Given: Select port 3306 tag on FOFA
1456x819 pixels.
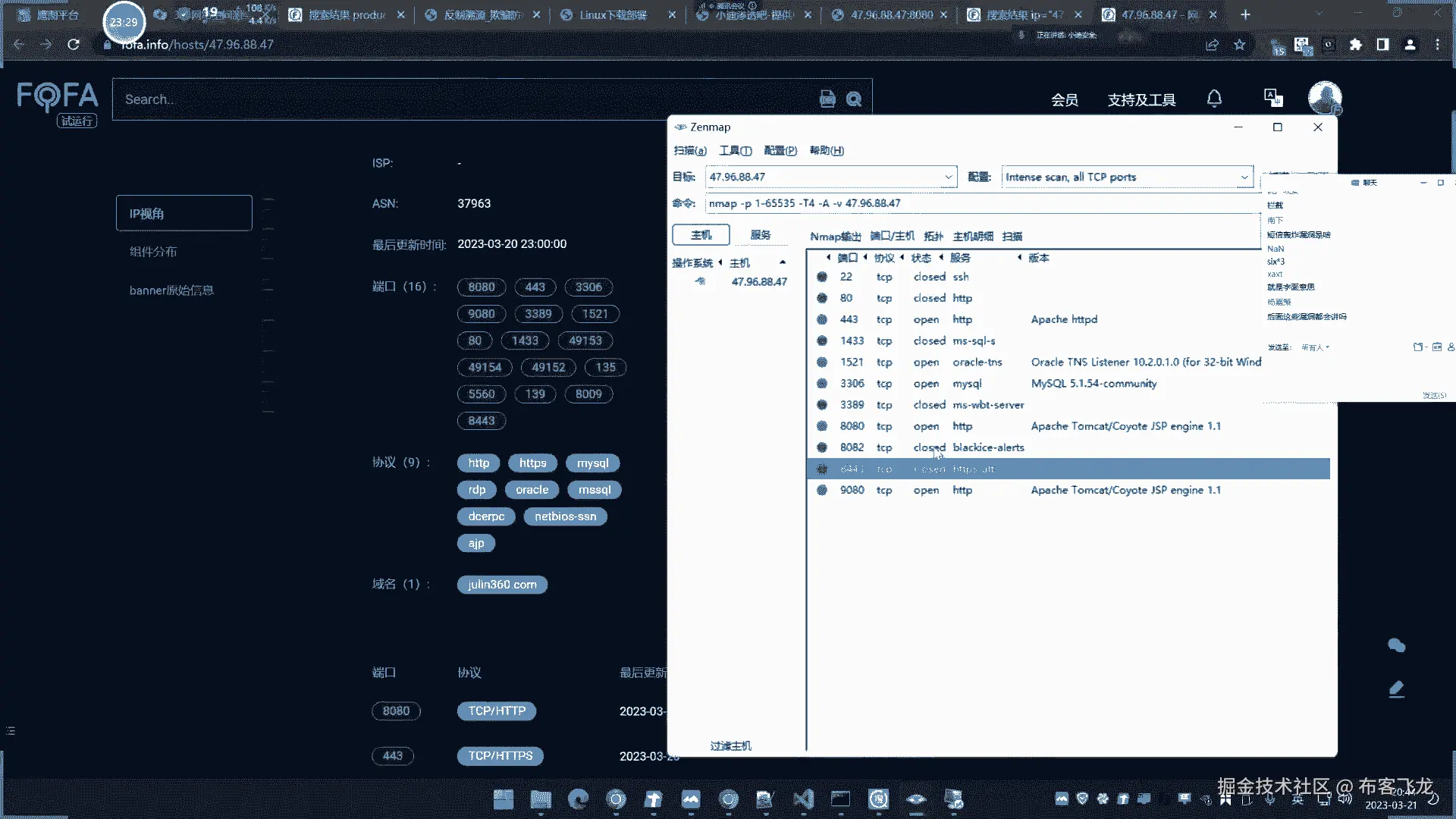Looking at the screenshot, I should point(588,287).
